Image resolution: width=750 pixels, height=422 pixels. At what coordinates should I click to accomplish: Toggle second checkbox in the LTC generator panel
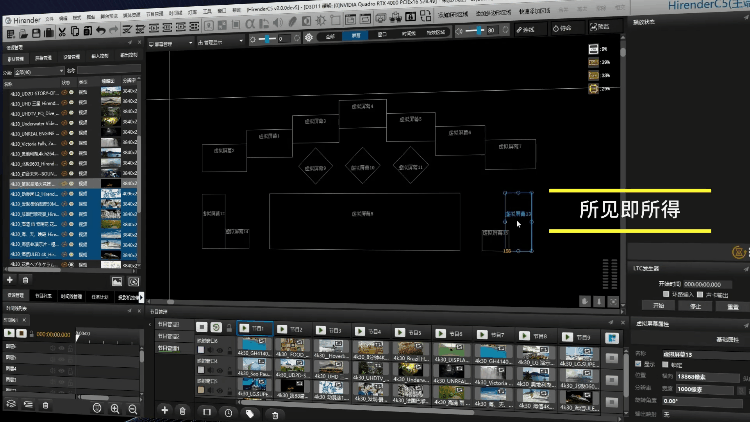700,294
